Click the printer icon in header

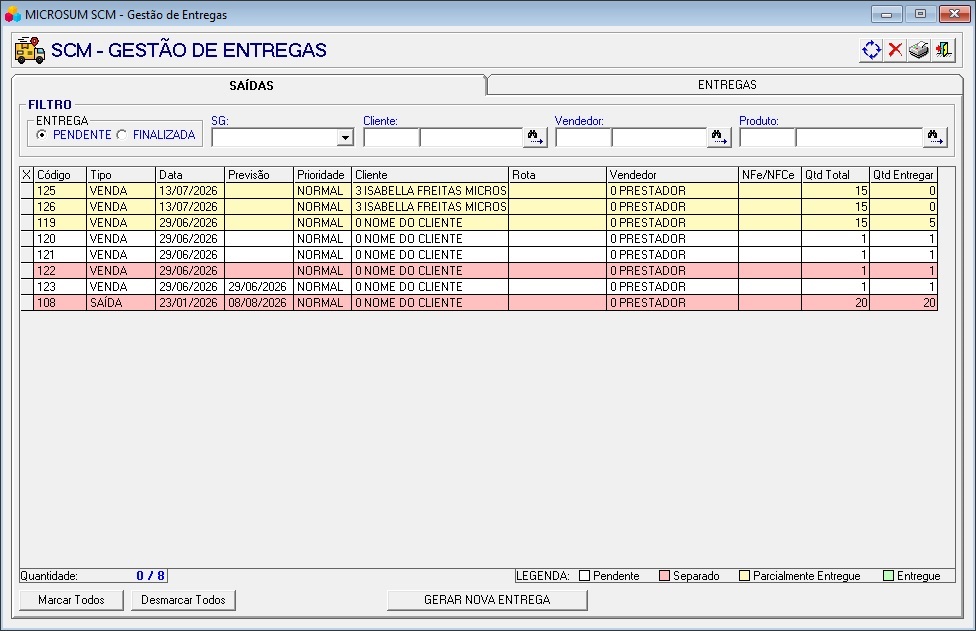point(919,50)
